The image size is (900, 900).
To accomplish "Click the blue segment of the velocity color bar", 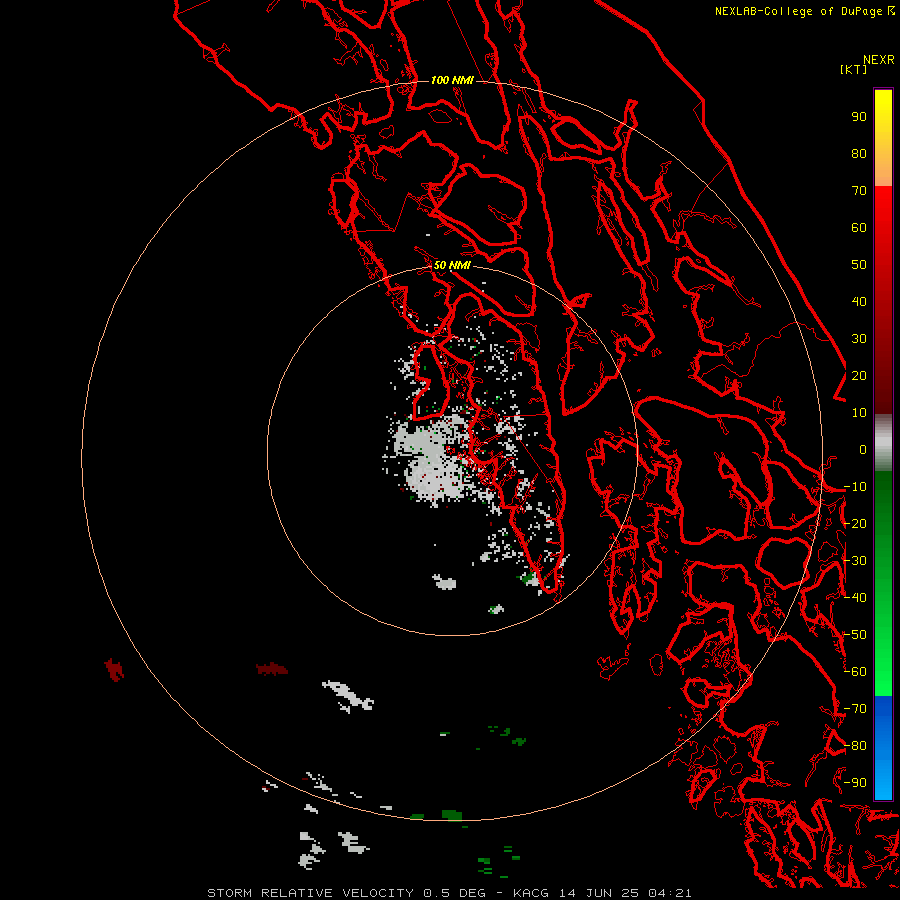I will (883, 747).
